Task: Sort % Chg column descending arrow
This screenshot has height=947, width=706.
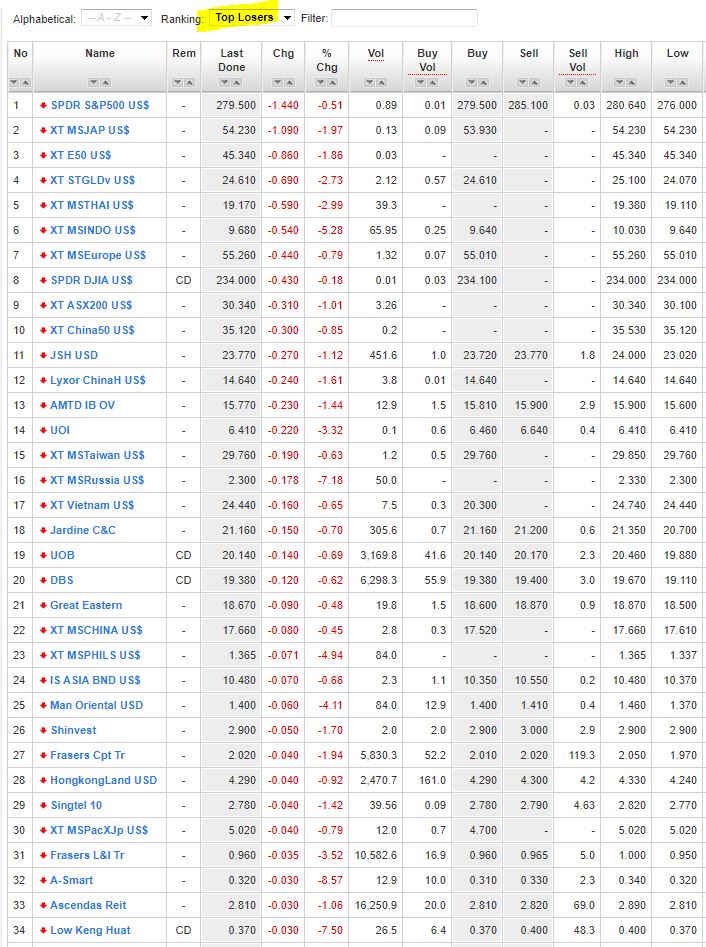Action: (321, 83)
